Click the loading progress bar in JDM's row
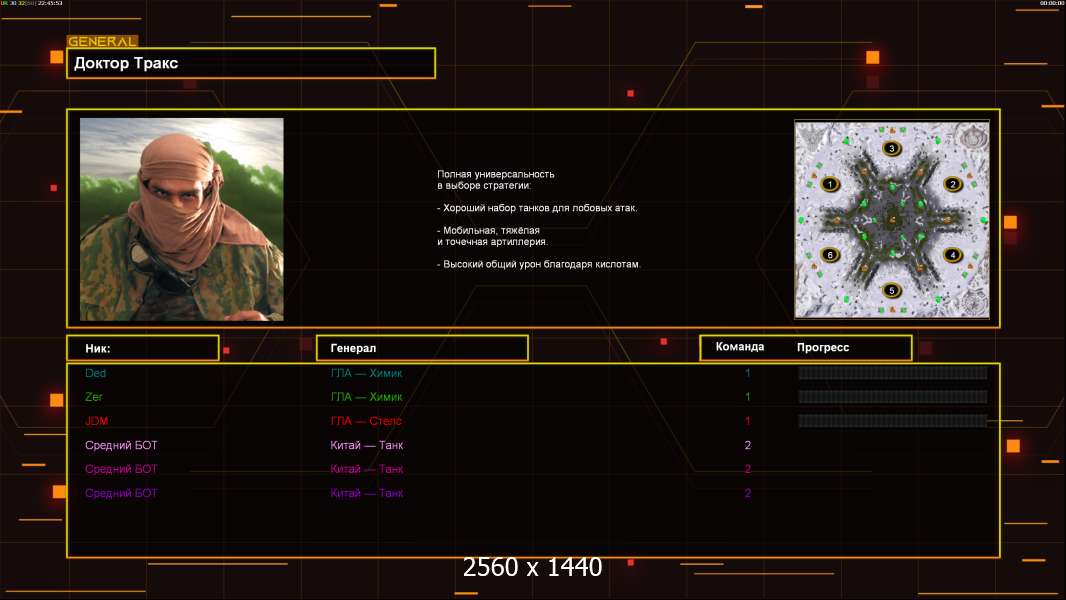Image resolution: width=1066 pixels, height=600 pixels. pyautogui.click(x=892, y=421)
